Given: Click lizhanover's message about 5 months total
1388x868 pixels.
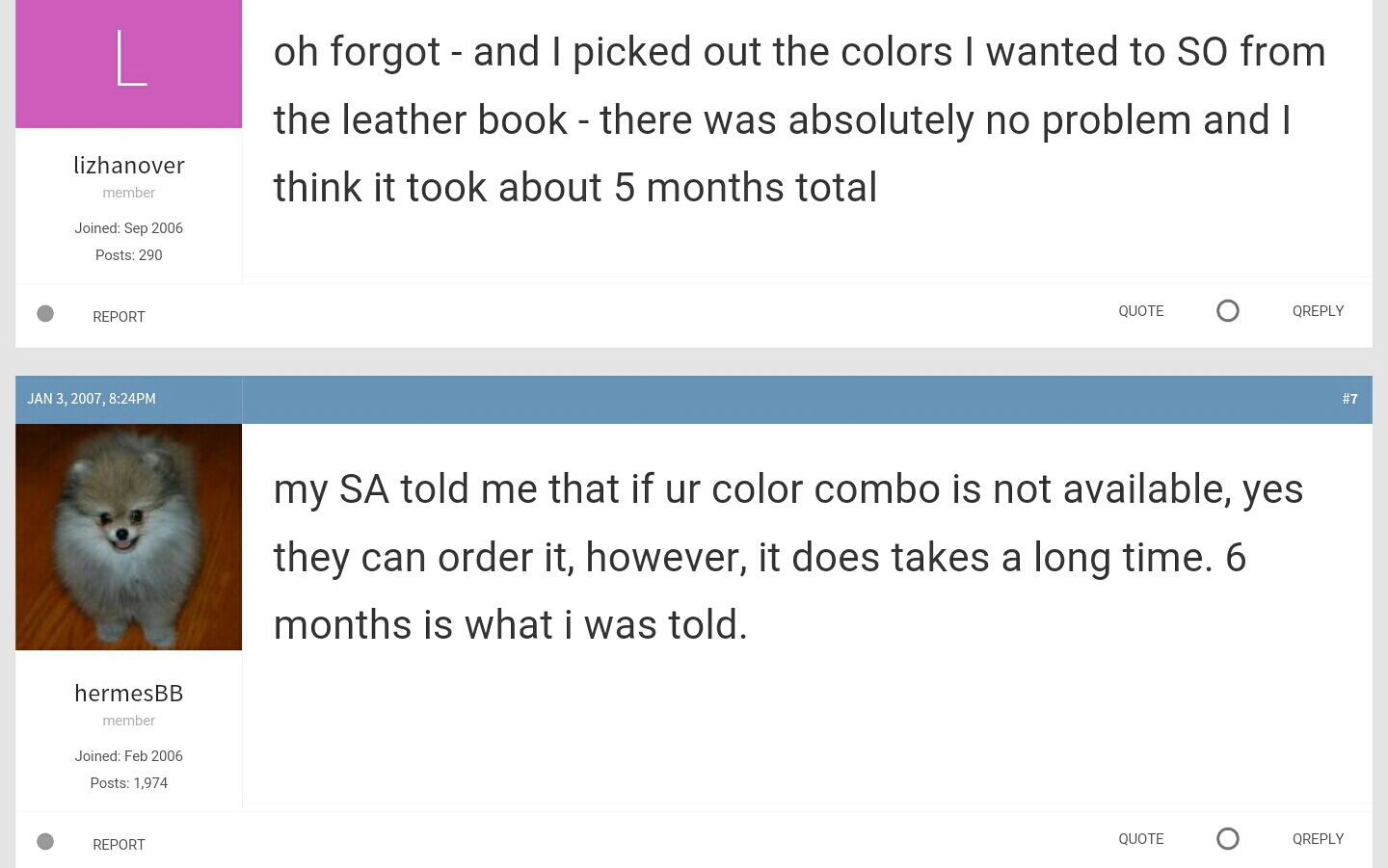Looking at the screenshot, I should click(800, 119).
